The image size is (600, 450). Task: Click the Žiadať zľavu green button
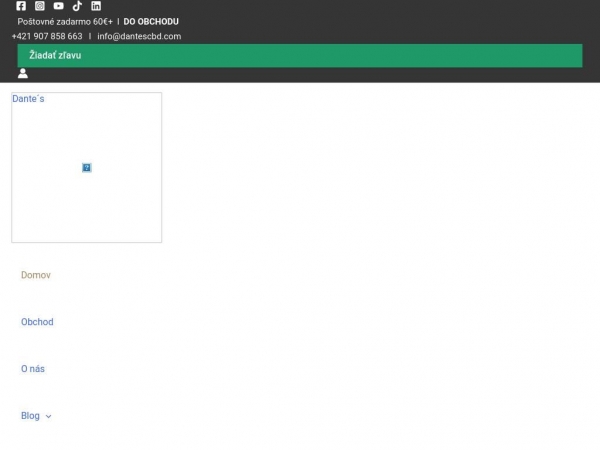click(x=300, y=55)
